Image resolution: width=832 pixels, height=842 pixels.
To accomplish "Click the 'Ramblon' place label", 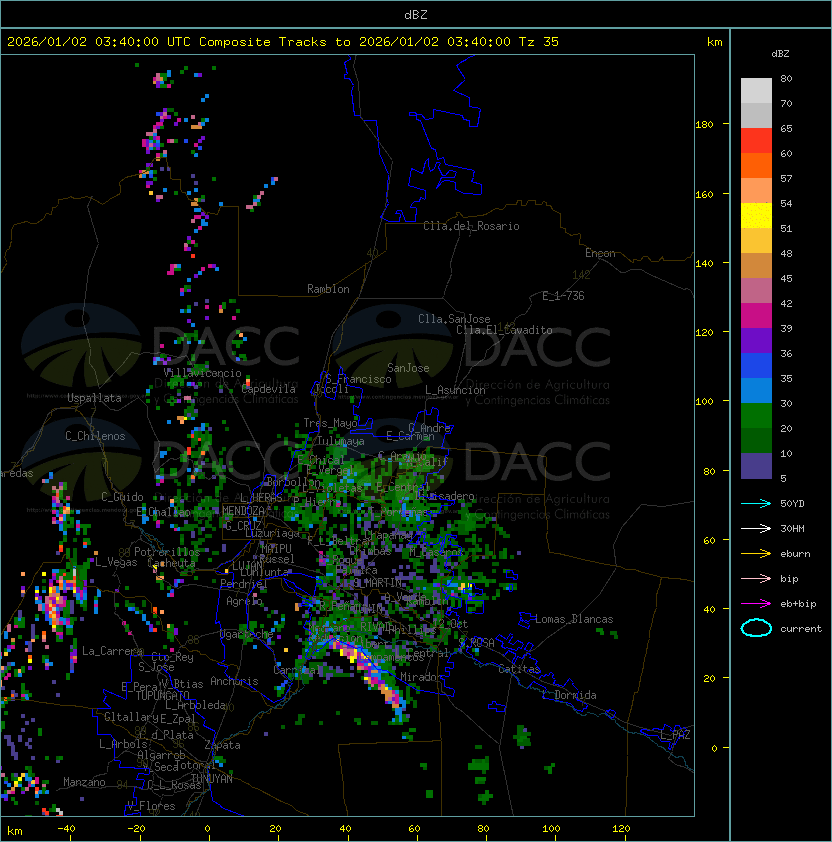I will [x=328, y=289].
